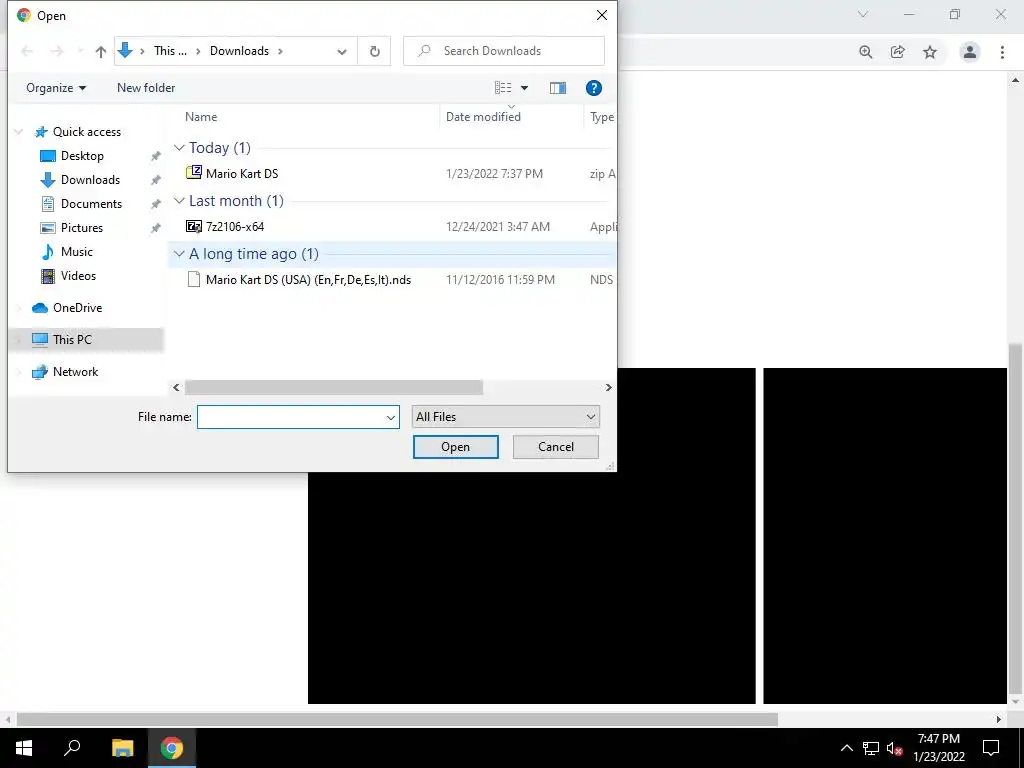This screenshot has width=1024, height=768.
Task: Open the All Files type dropdown
Action: click(x=505, y=417)
